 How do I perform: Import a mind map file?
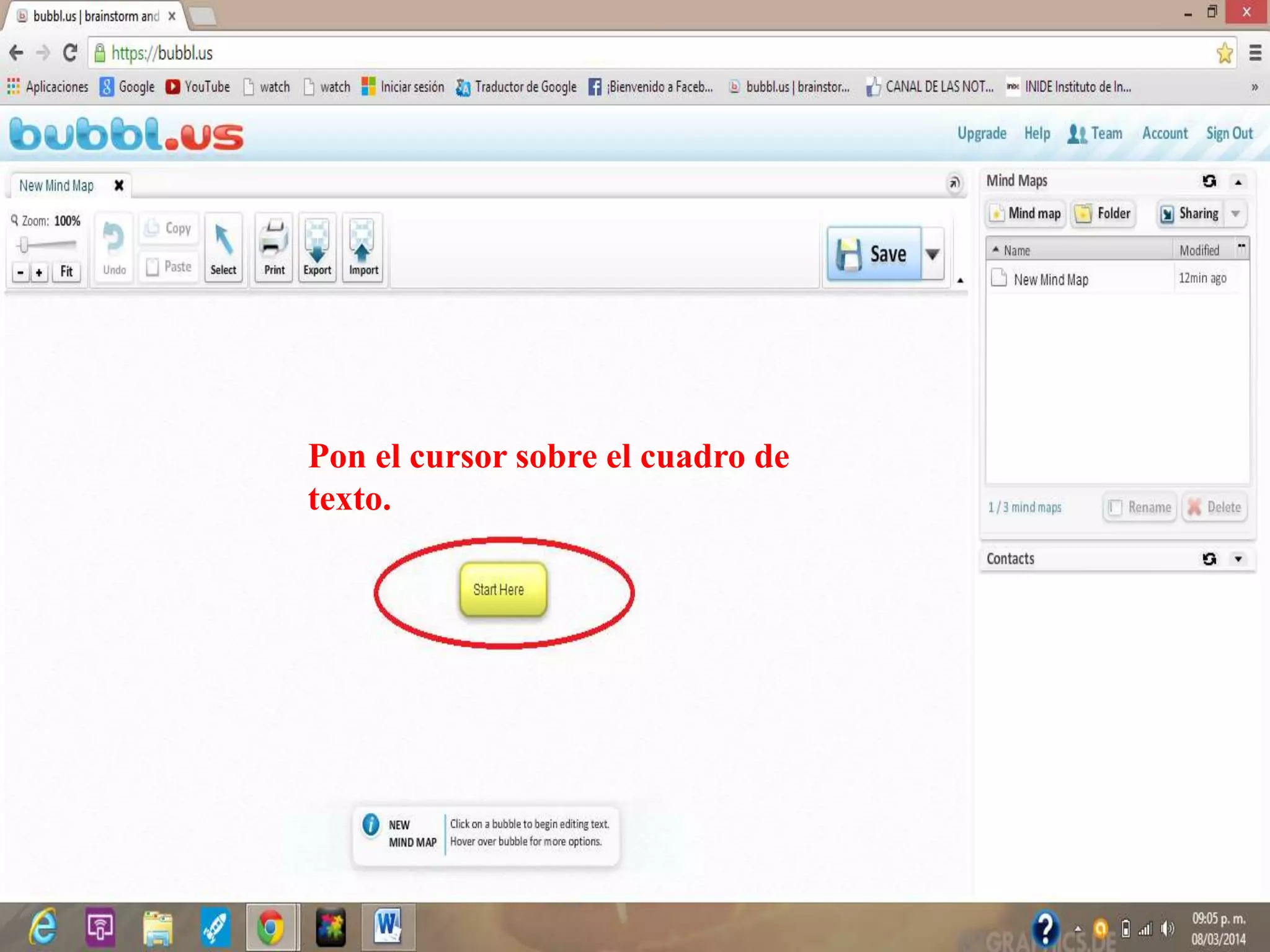(363, 249)
